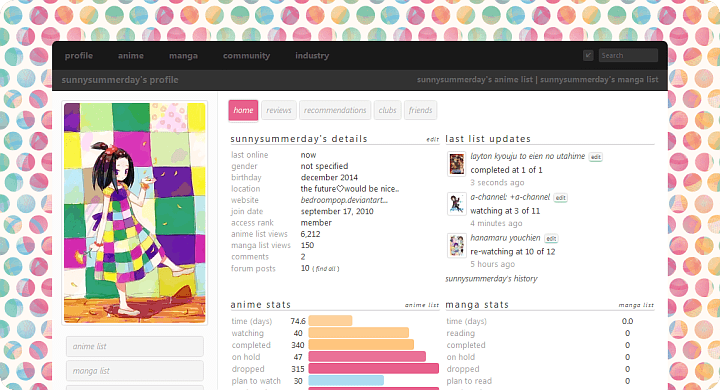Click the completed anime stats bar
The height and width of the screenshot is (390, 720).
tap(361, 345)
